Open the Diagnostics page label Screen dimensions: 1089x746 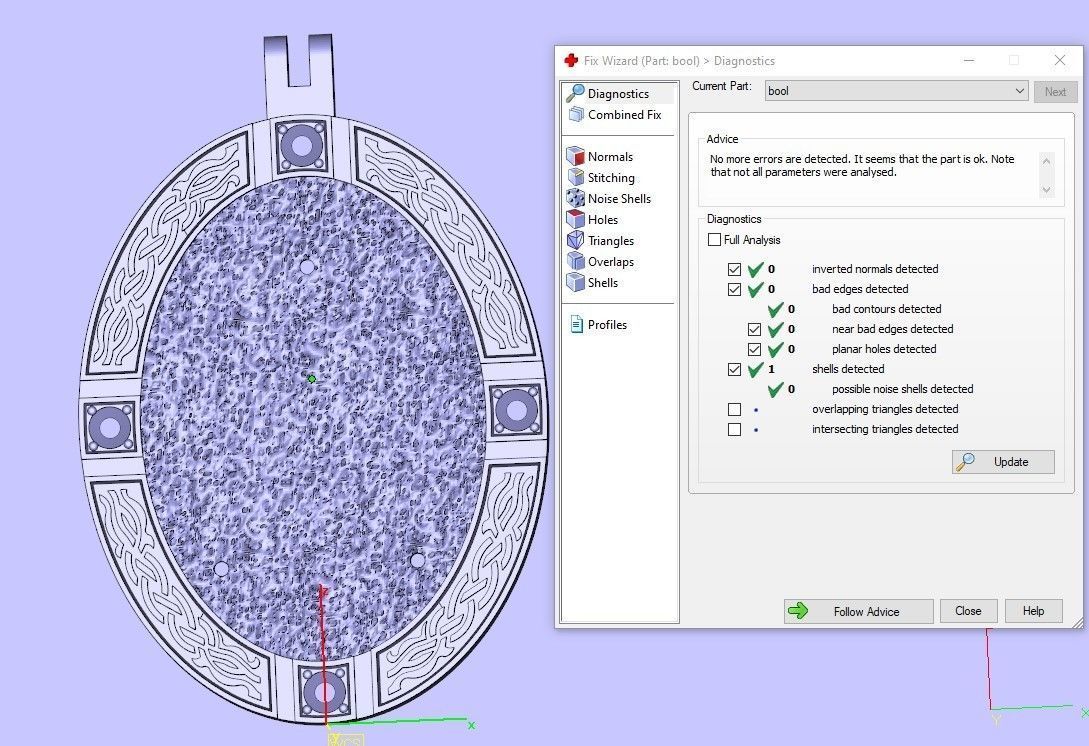pyautogui.click(x=618, y=94)
